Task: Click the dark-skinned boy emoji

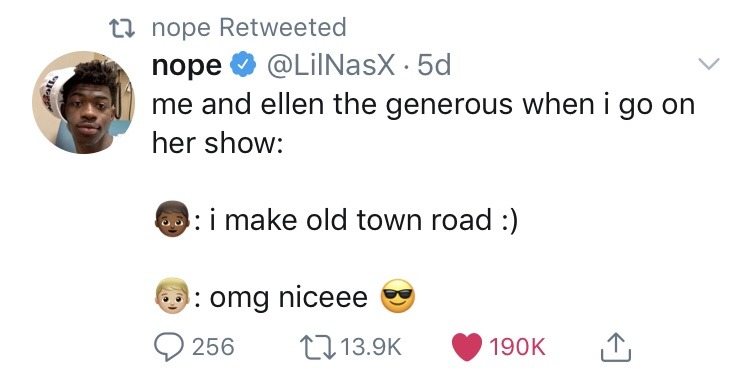Action: coord(171,218)
